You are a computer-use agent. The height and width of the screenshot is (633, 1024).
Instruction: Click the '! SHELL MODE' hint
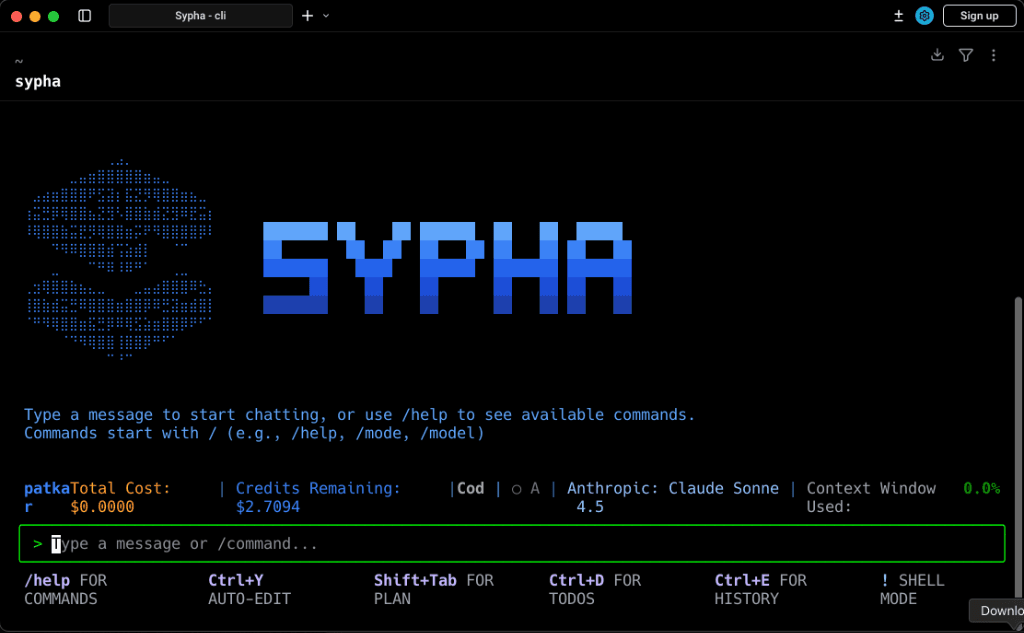click(912, 589)
